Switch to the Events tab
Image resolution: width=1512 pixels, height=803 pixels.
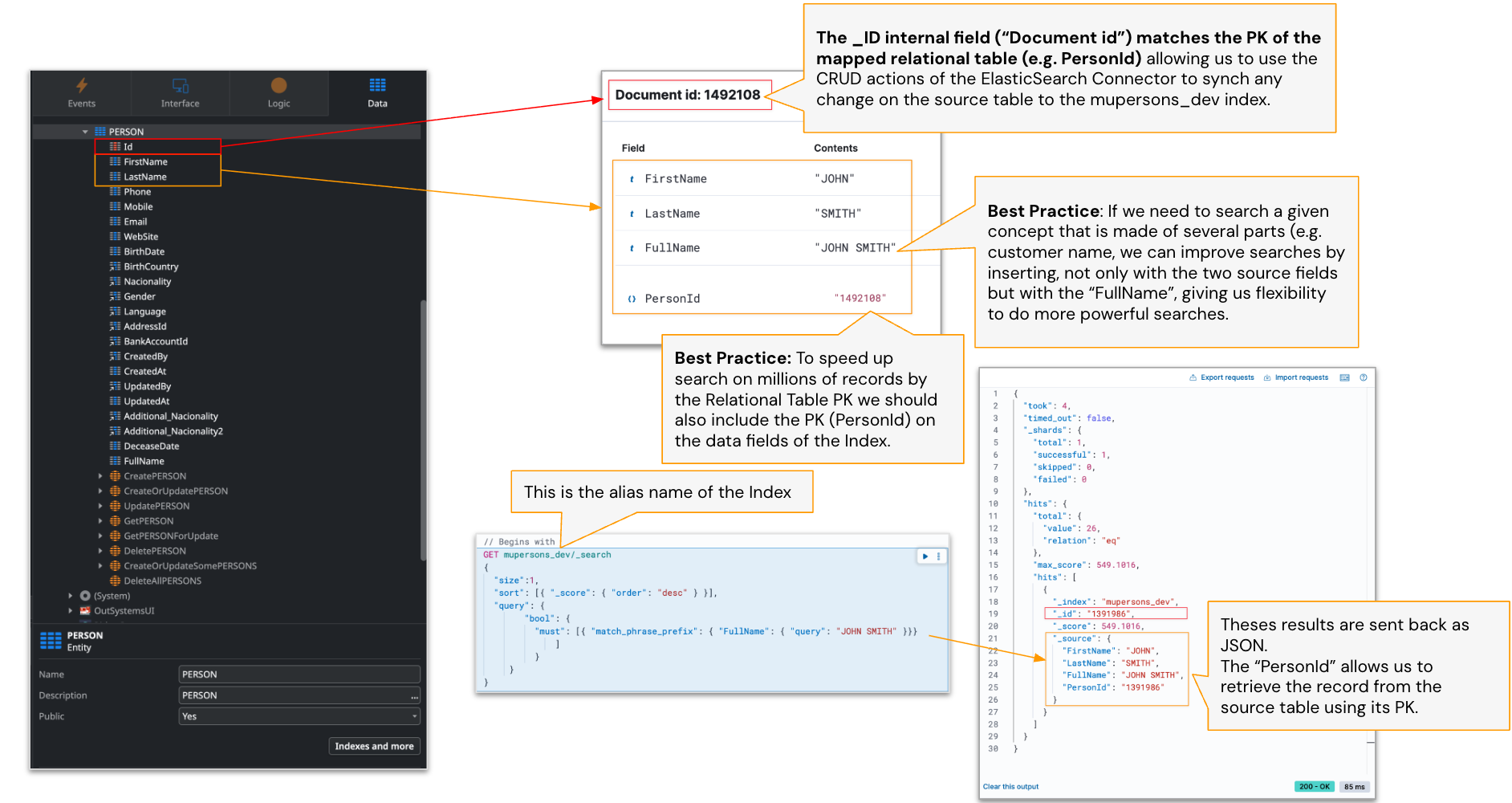click(x=80, y=91)
